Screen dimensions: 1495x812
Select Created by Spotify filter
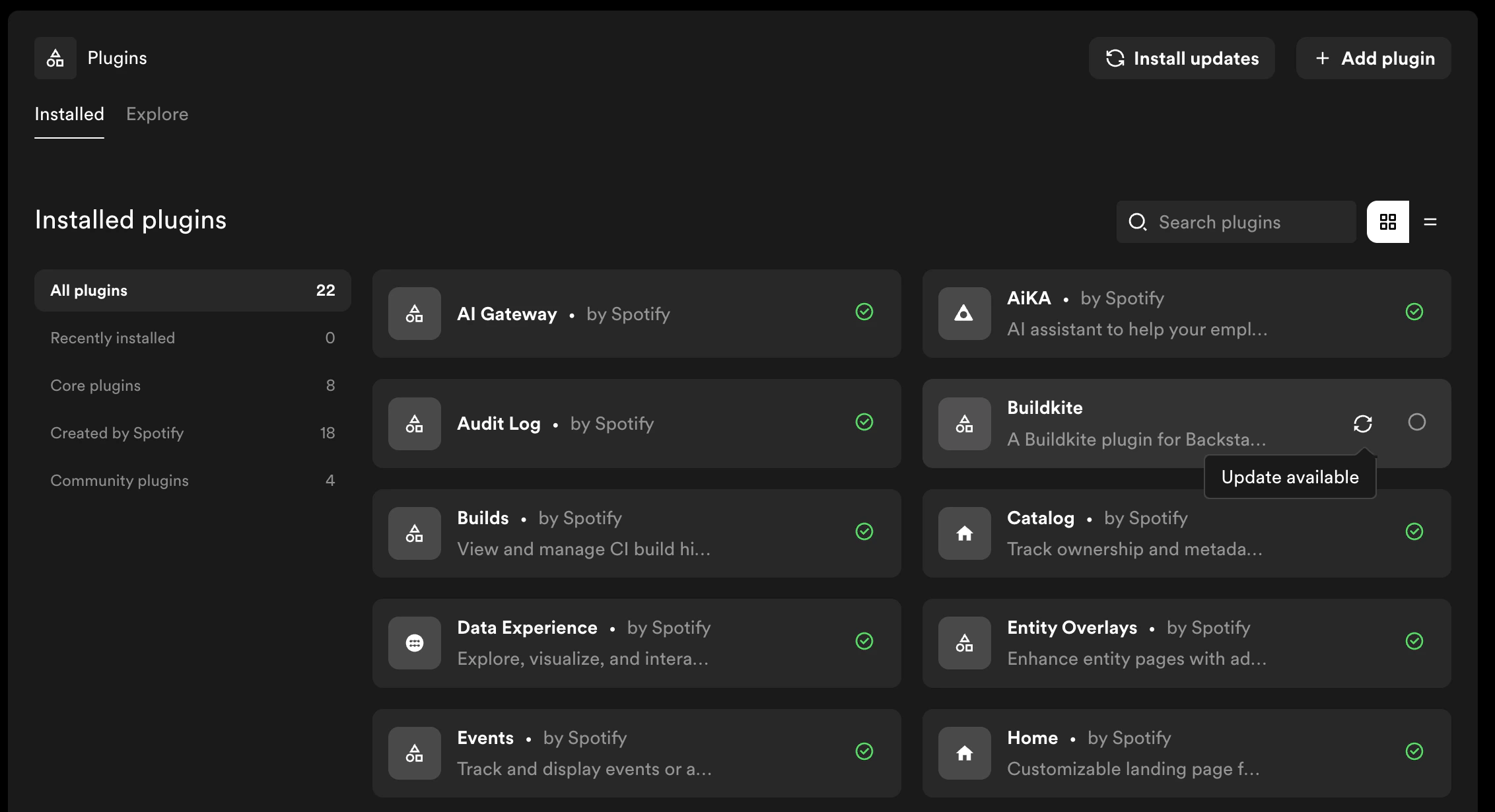pyautogui.click(x=193, y=433)
